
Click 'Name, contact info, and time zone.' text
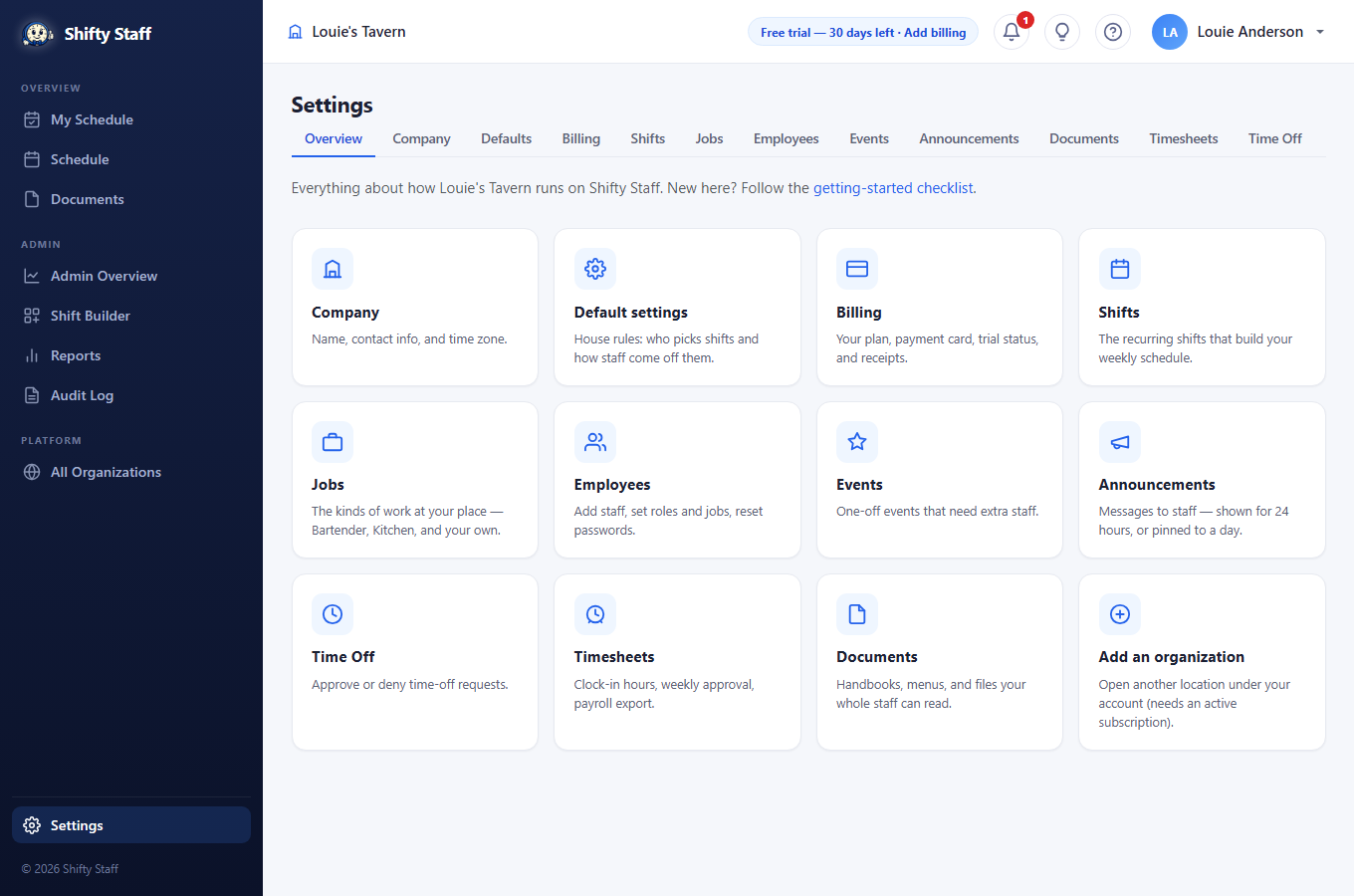pos(409,339)
